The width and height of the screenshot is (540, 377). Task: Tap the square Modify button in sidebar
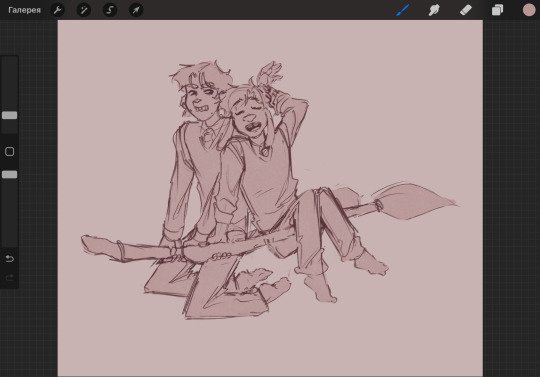pyautogui.click(x=10, y=151)
